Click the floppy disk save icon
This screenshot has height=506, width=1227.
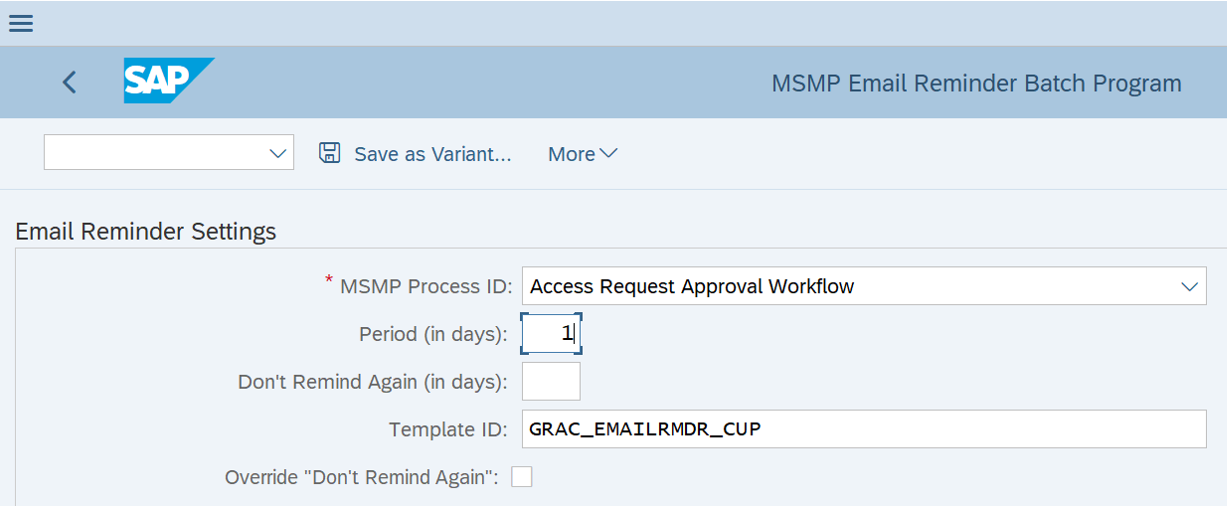(330, 153)
